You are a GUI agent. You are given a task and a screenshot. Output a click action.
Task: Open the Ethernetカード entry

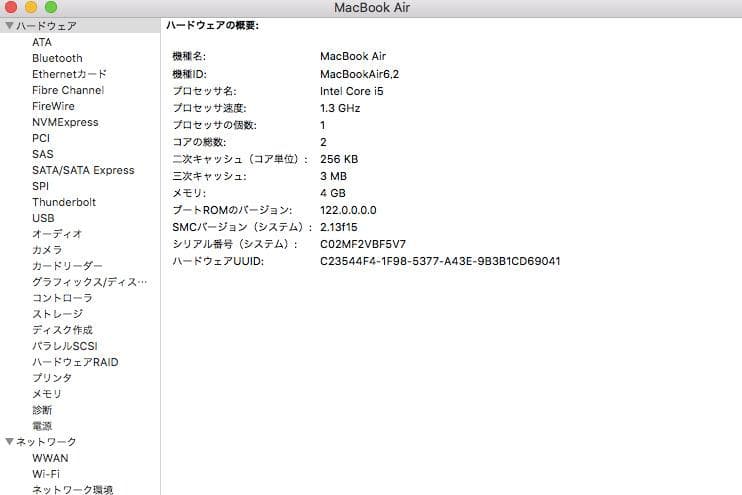[x=69, y=74]
